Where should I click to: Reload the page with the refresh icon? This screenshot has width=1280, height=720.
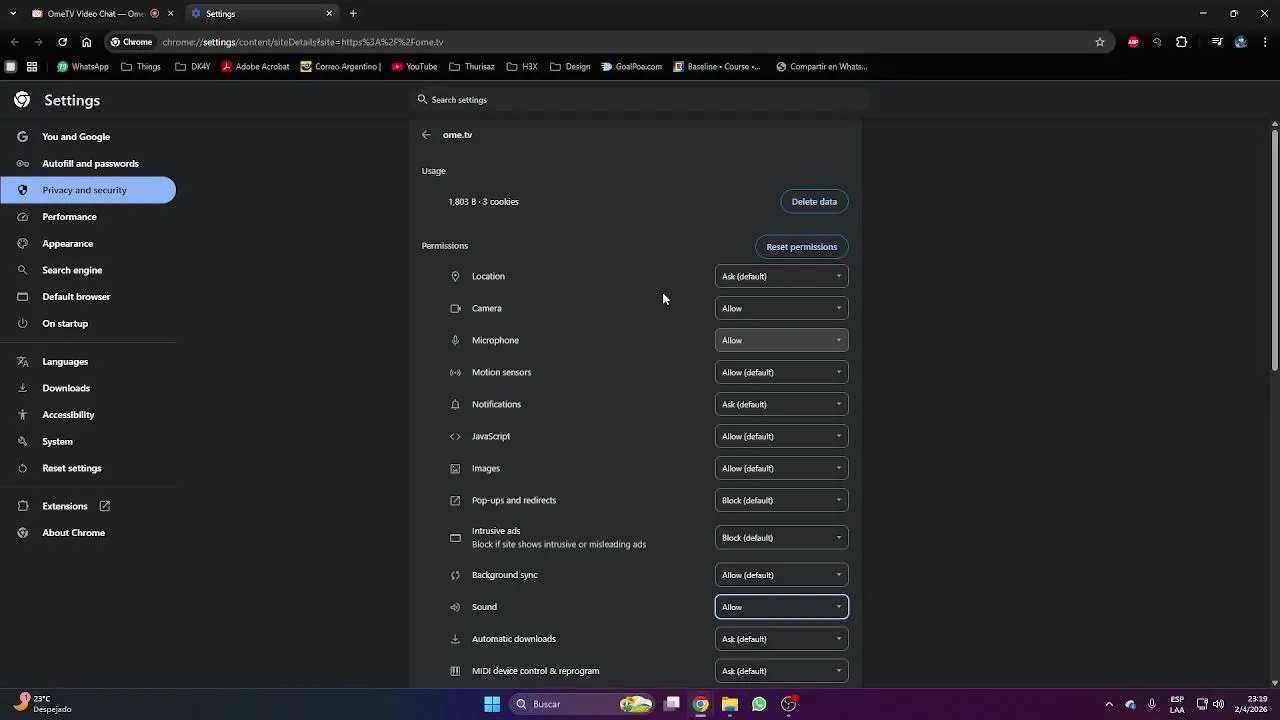pos(62,42)
